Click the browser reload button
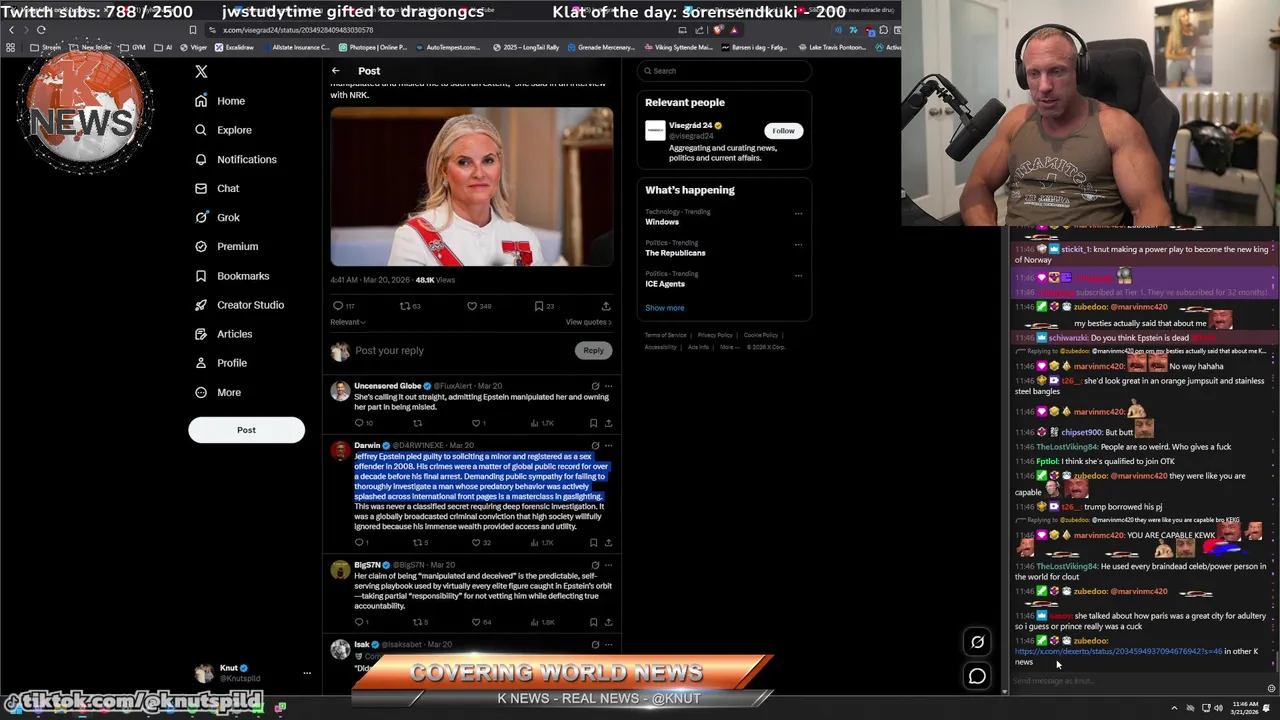Screen dimensions: 1280x720 41,30
